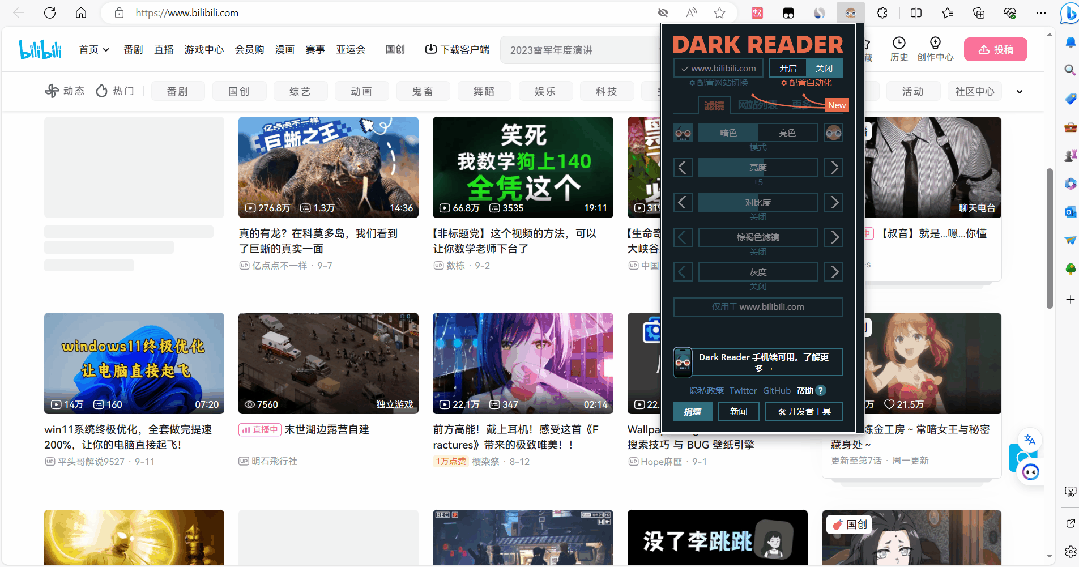
Task: Open 历史 history icon
Action: click(899, 49)
